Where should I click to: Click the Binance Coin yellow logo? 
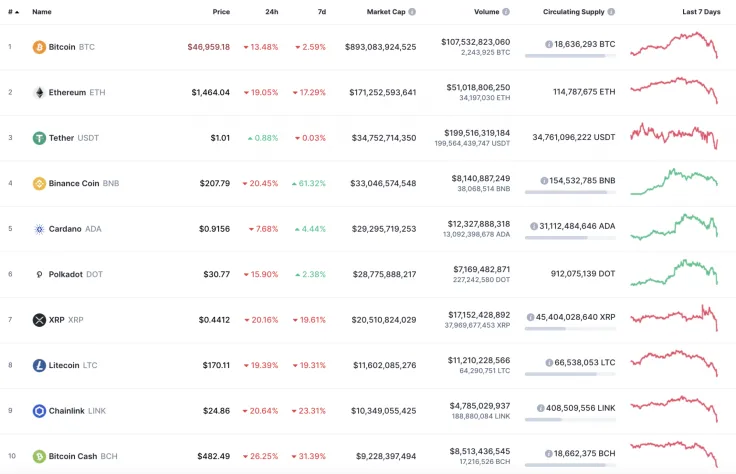click(39, 183)
